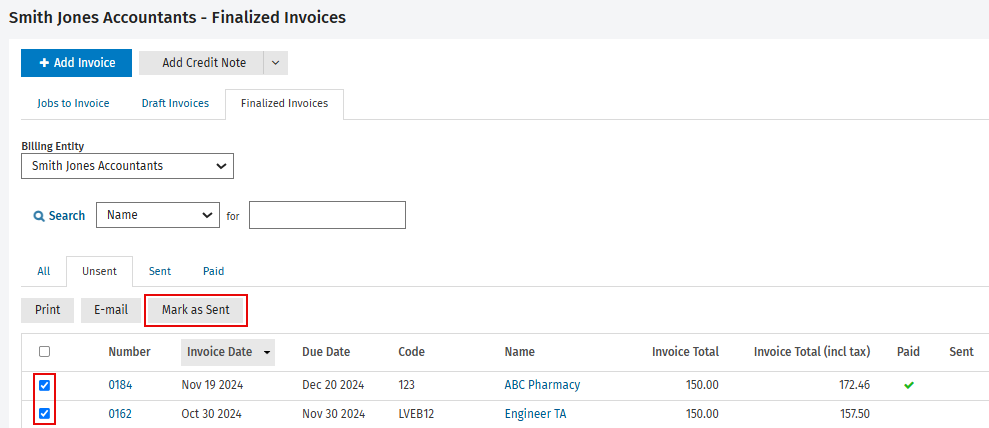Uncheck the checkbox for invoice 0184

pos(45,385)
